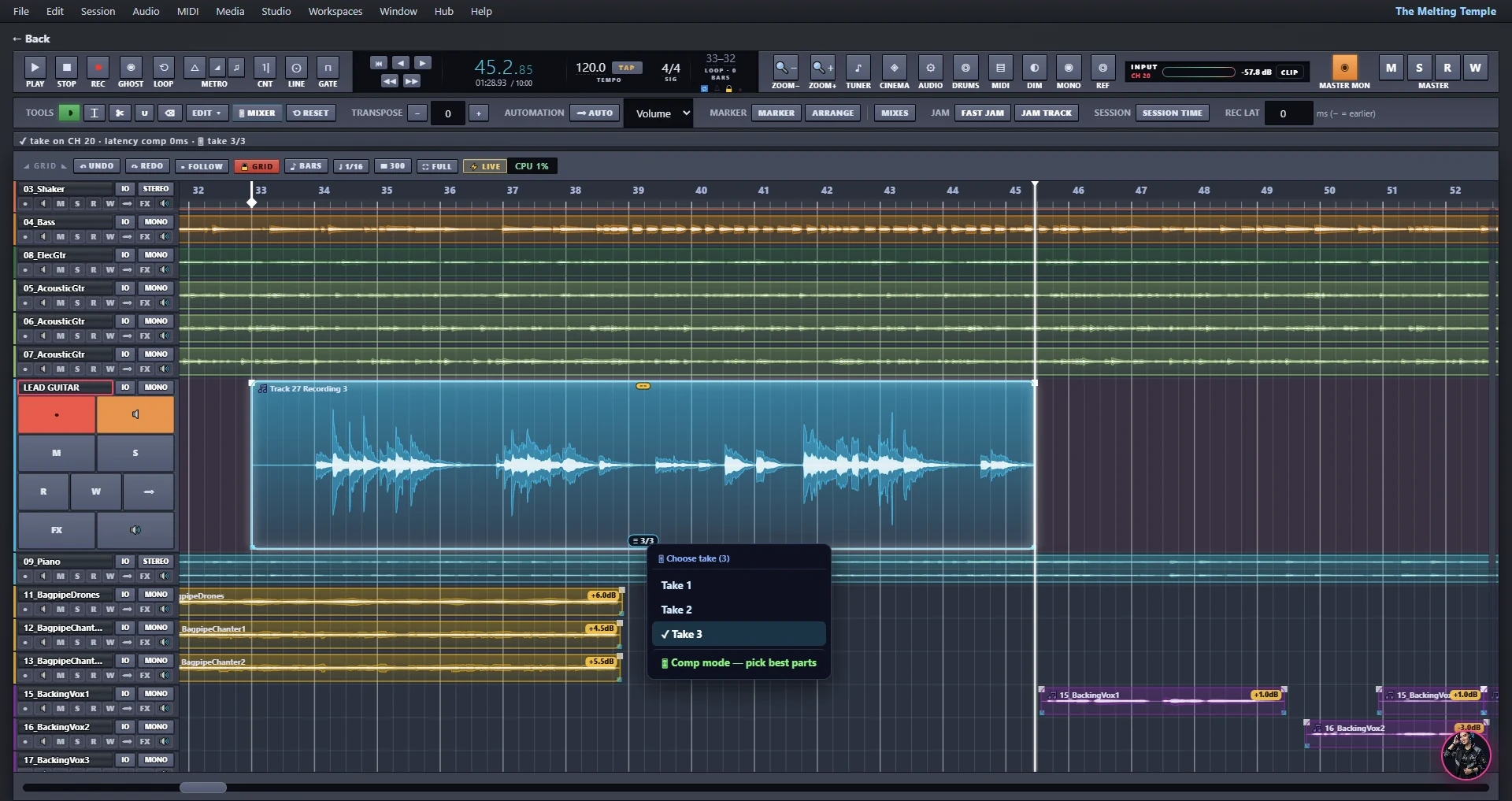Start playback with the PLAY button
This screenshot has height=801, width=1512.
pos(35,68)
